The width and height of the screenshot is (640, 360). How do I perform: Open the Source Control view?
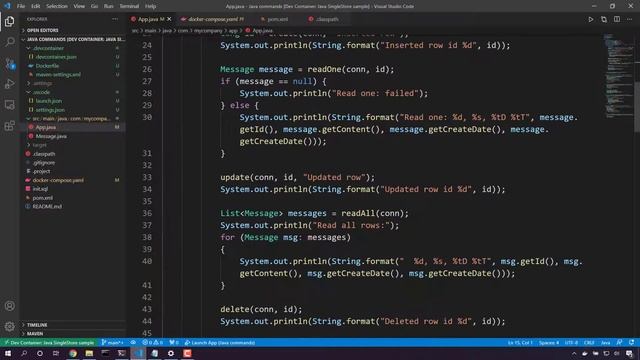9,63
